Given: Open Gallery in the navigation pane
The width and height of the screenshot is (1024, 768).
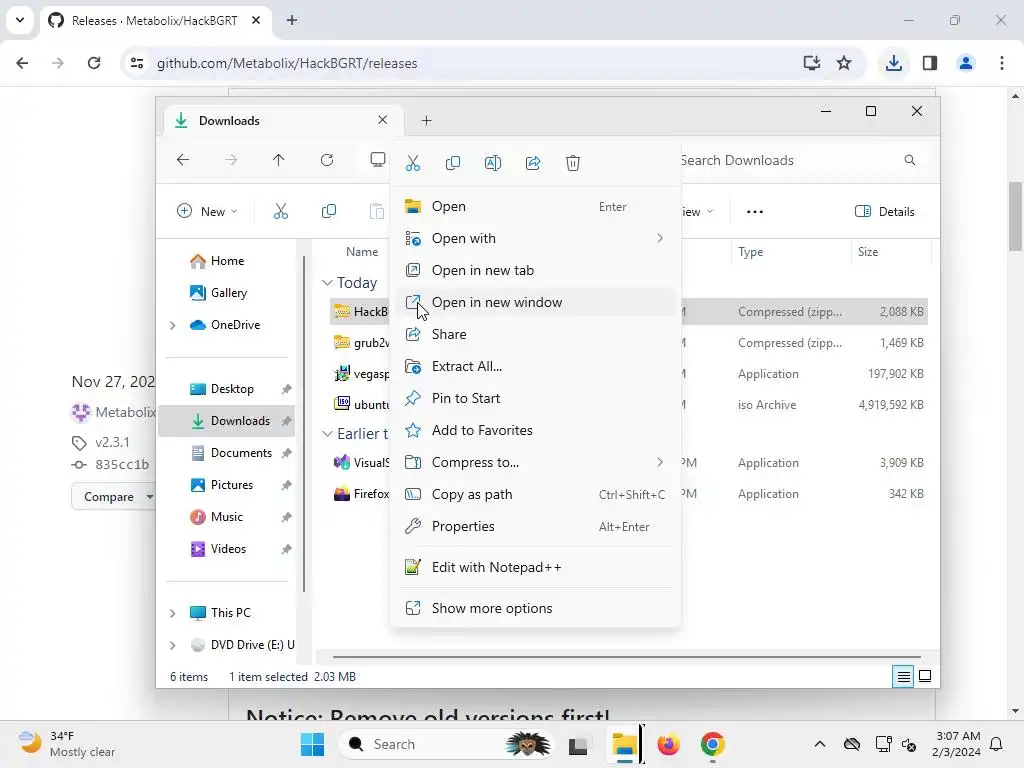Looking at the screenshot, I should tap(229, 293).
